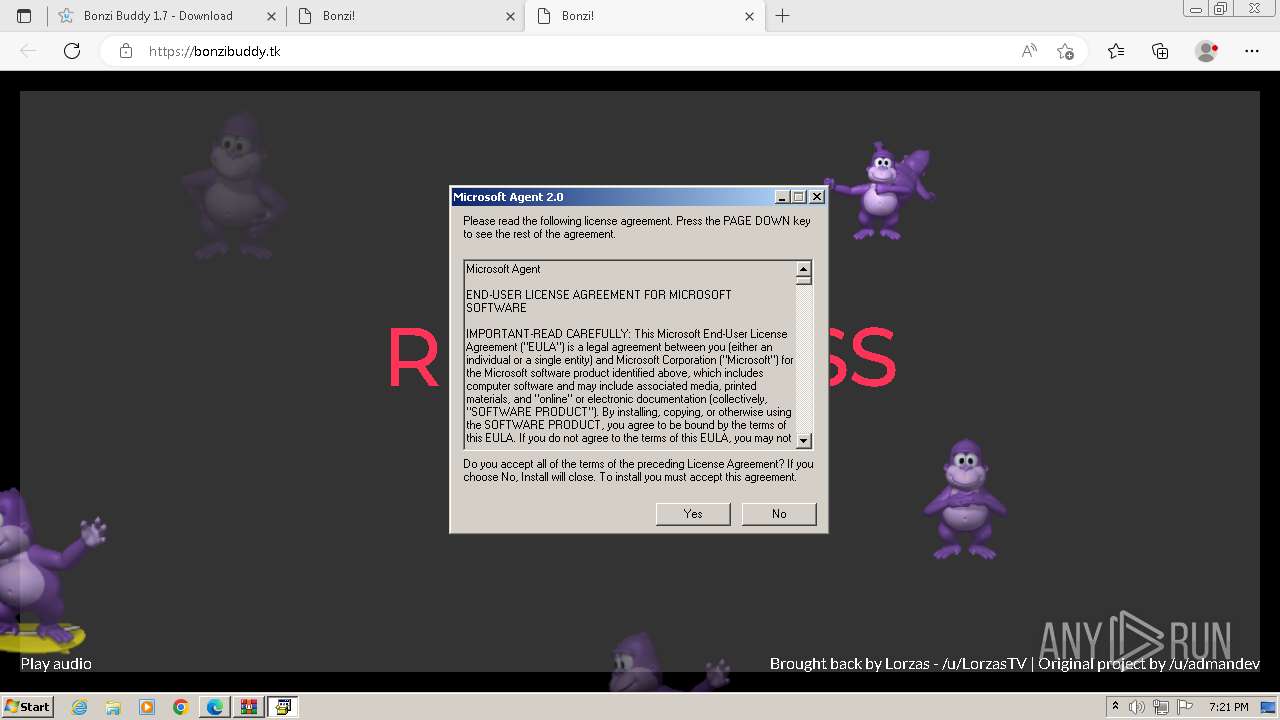Click the surfing Bonzi on yellow board
The image size is (1280, 720).
(x=45, y=570)
